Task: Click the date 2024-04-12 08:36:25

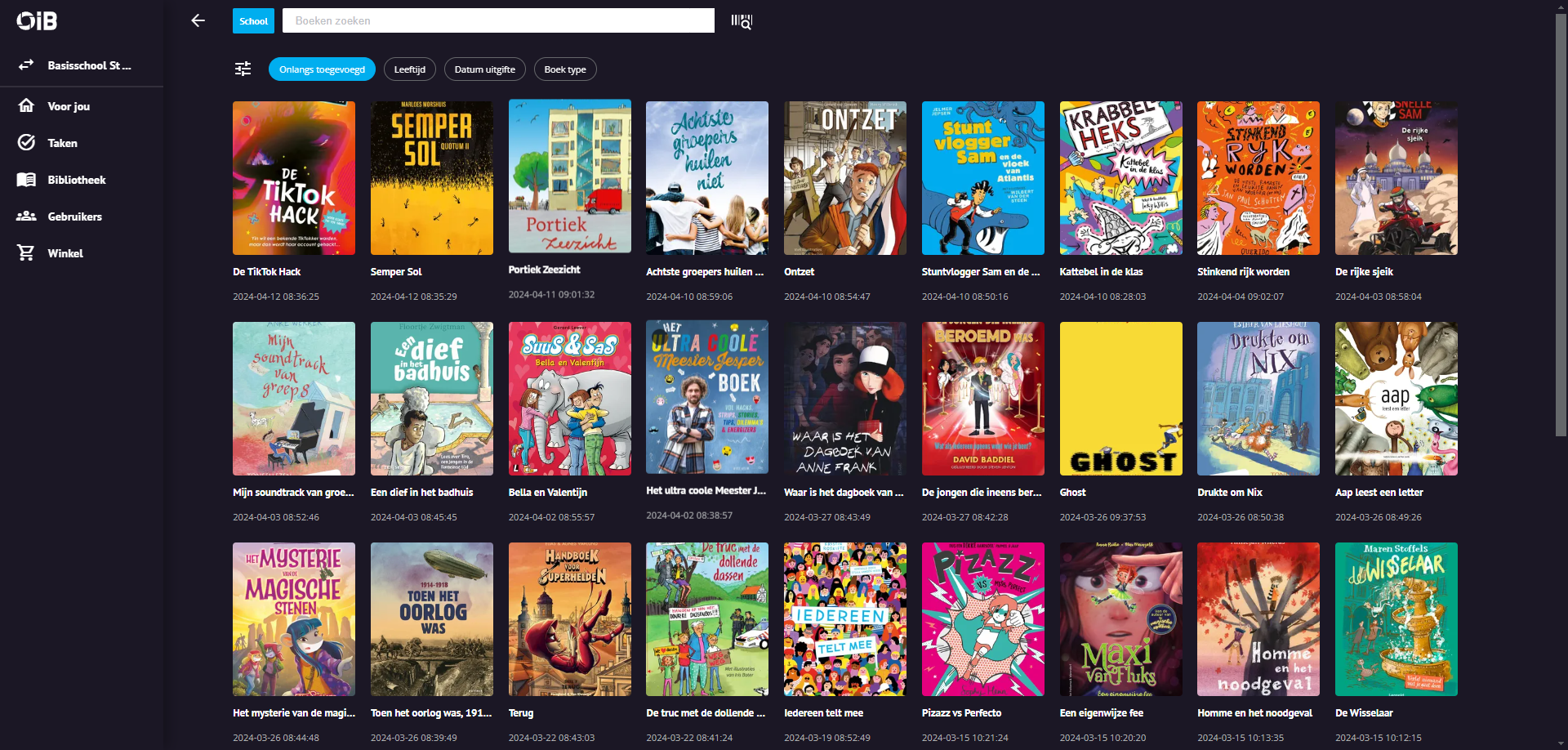Action: (x=276, y=297)
